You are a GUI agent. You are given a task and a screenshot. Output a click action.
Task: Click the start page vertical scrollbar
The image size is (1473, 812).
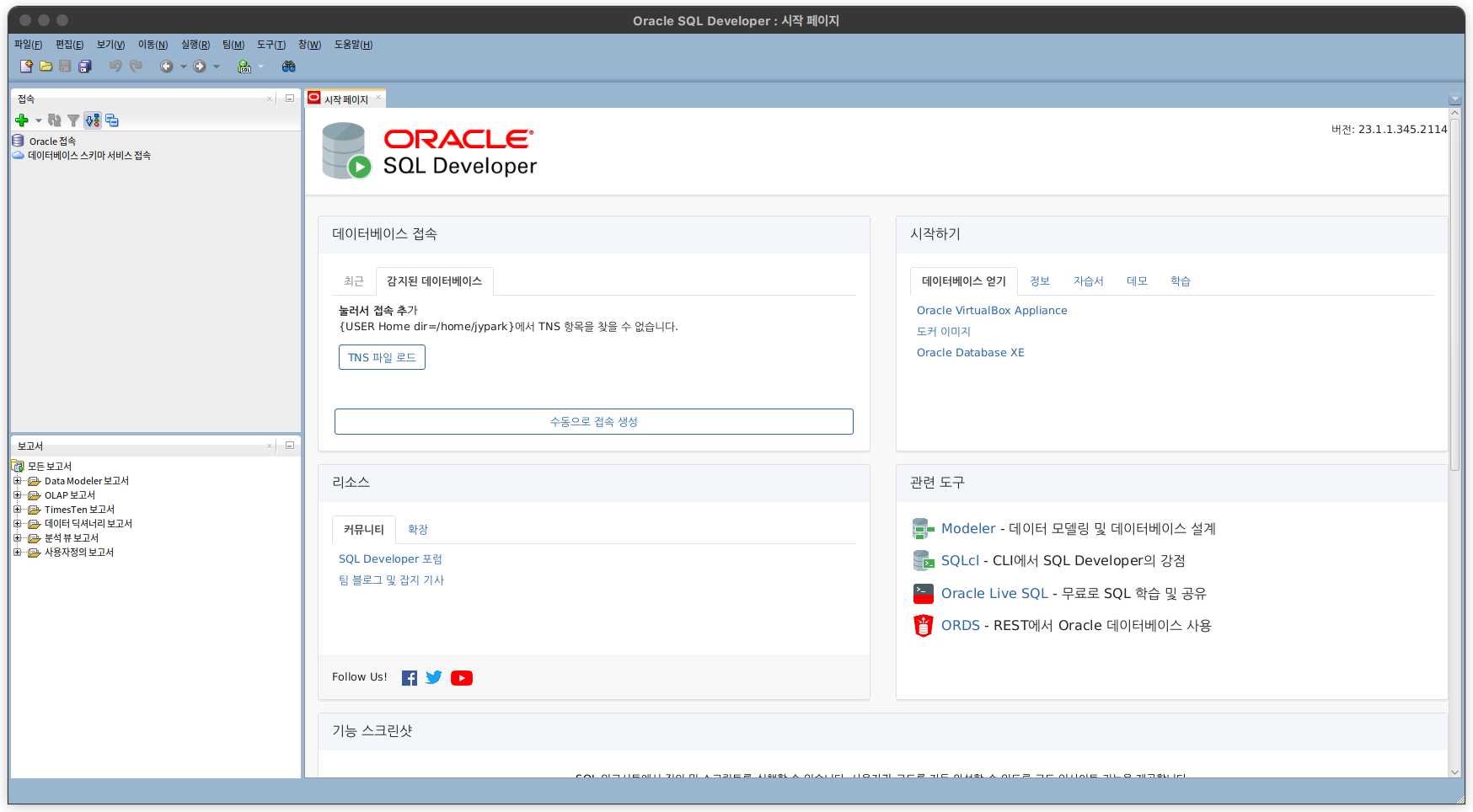tap(1454, 295)
